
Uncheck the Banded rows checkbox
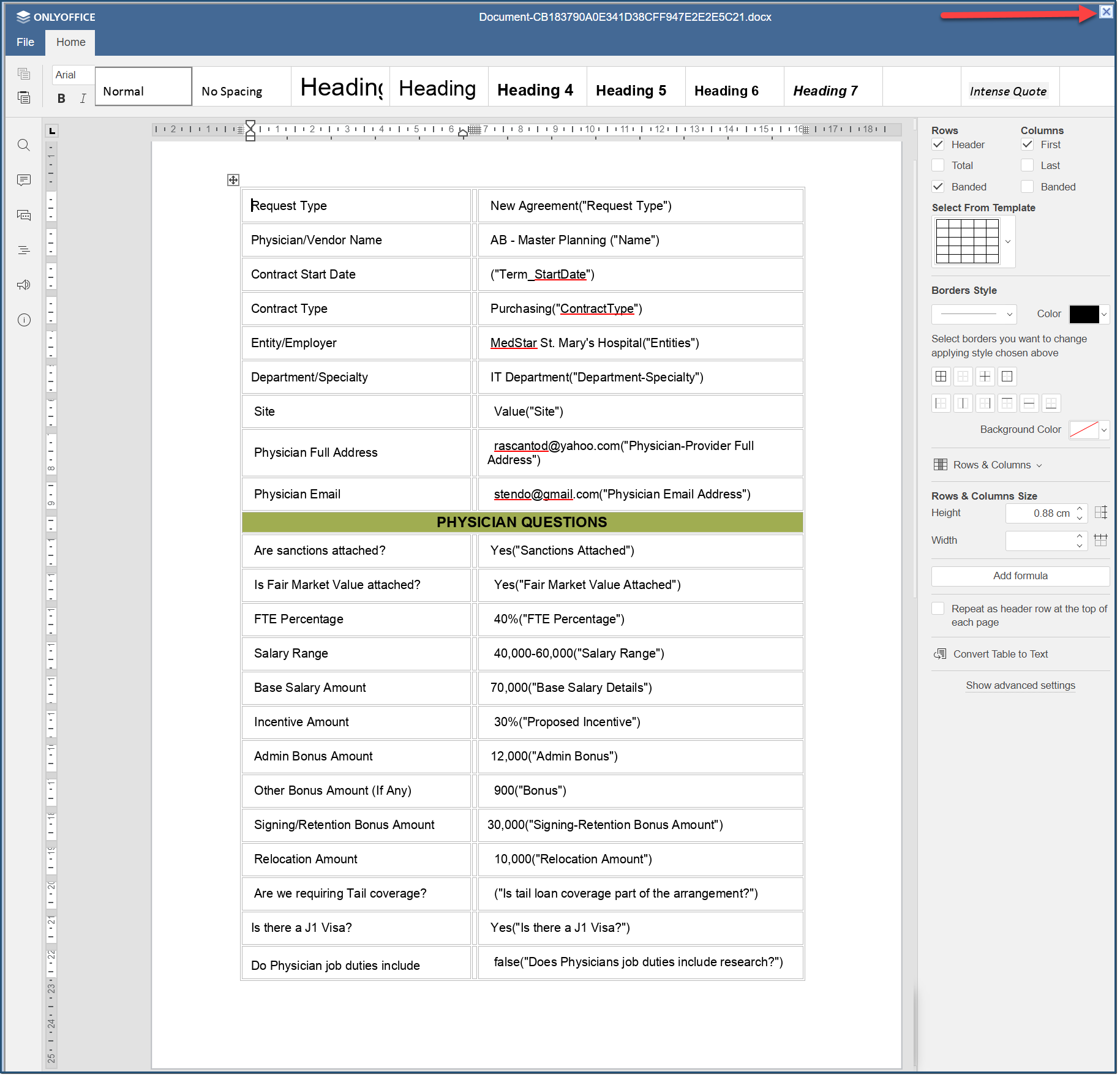(938, 187)
